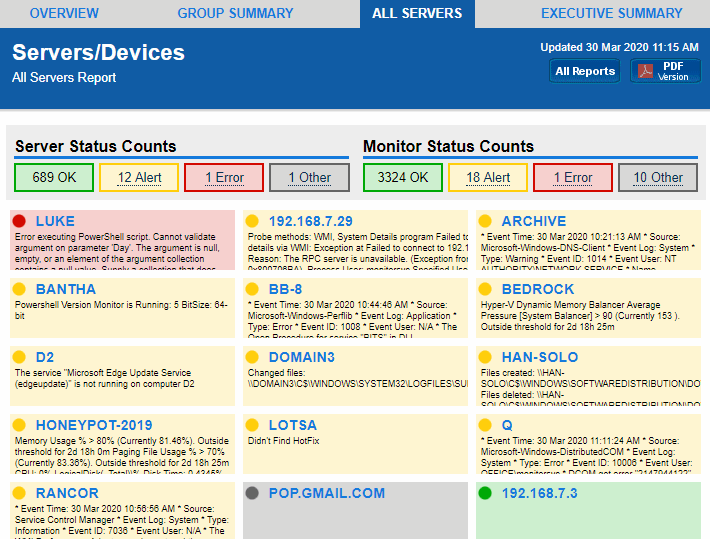Click the green status dot beside 192.168.7.3
The image size is (710, 539).
point(485,493)
